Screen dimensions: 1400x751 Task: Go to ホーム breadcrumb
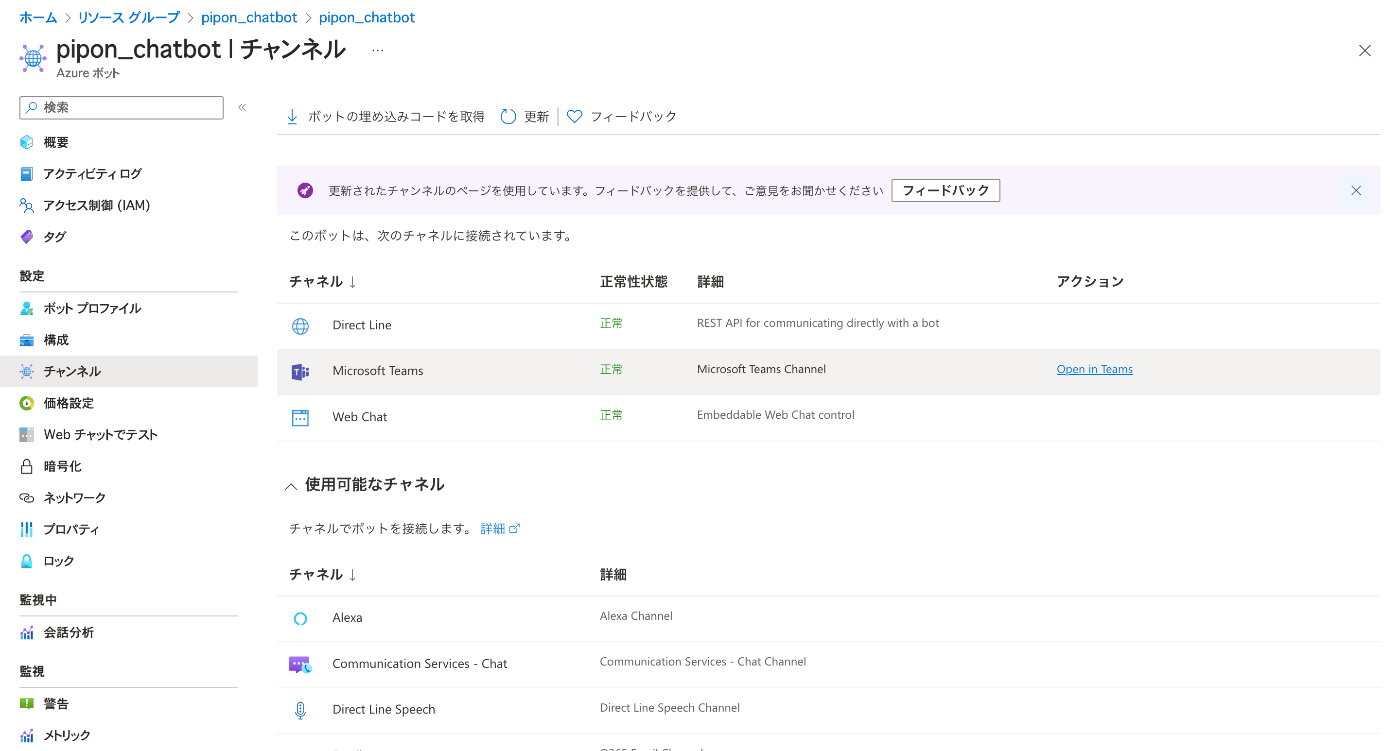[39, 18]
